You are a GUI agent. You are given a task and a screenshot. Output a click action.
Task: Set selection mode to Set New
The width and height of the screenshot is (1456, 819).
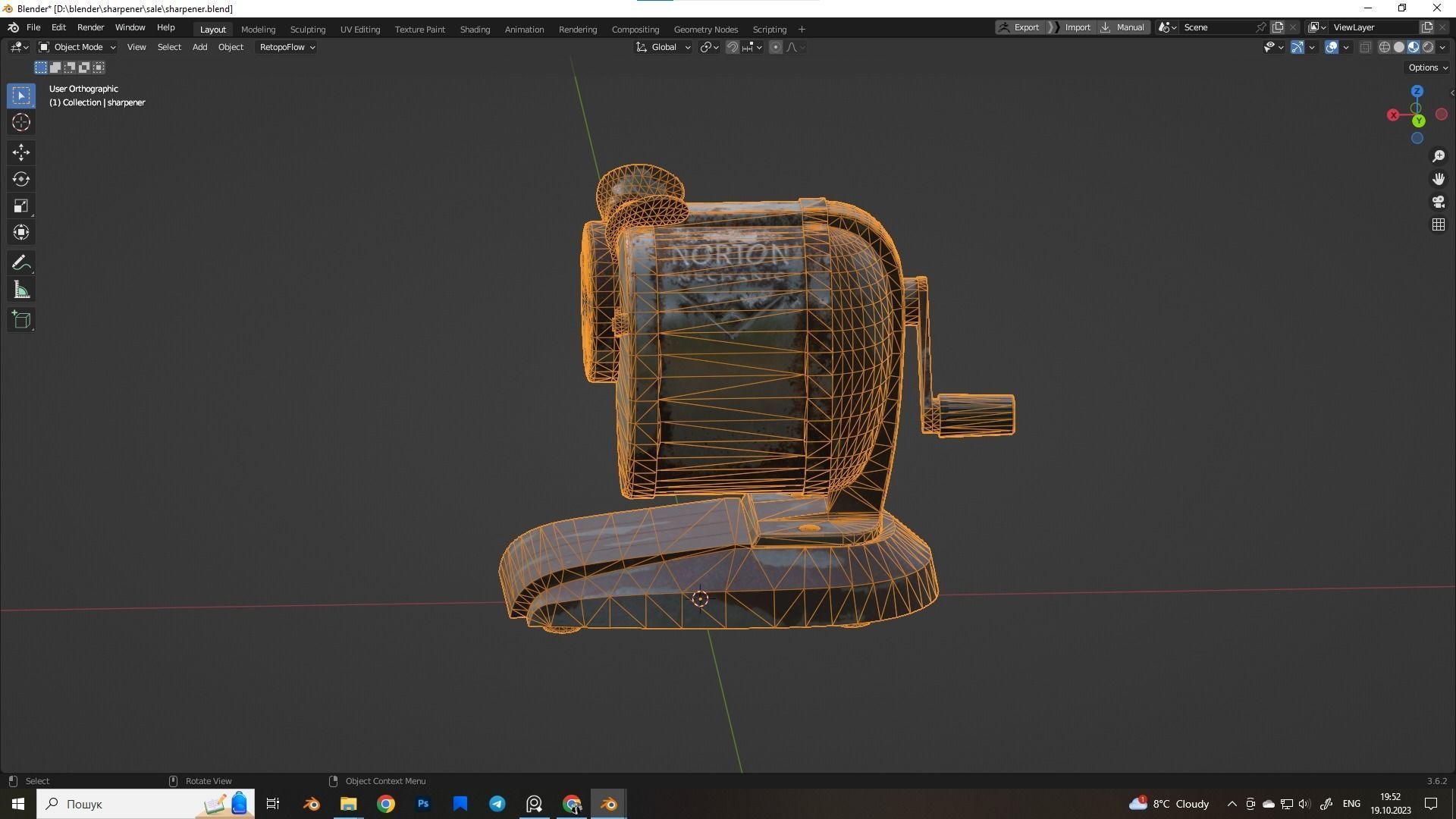tap(41, 67)
